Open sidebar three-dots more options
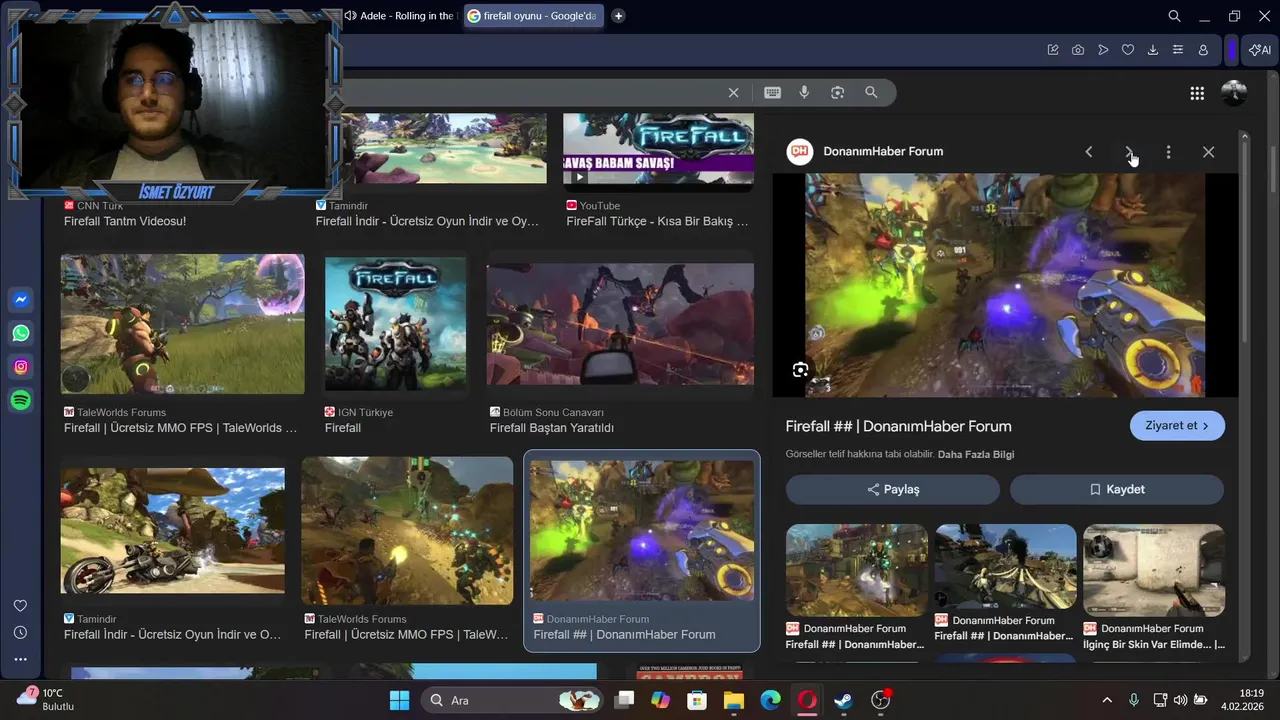1280x720 pixels. pyautogui.click(x=20, y=659)
